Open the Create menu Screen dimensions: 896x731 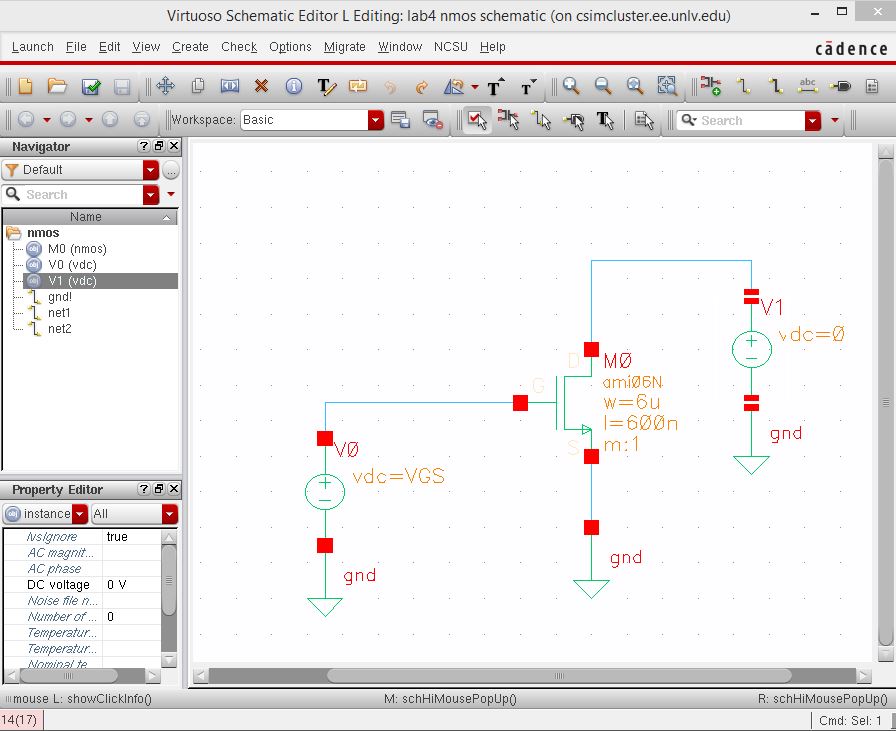[190, 47]
